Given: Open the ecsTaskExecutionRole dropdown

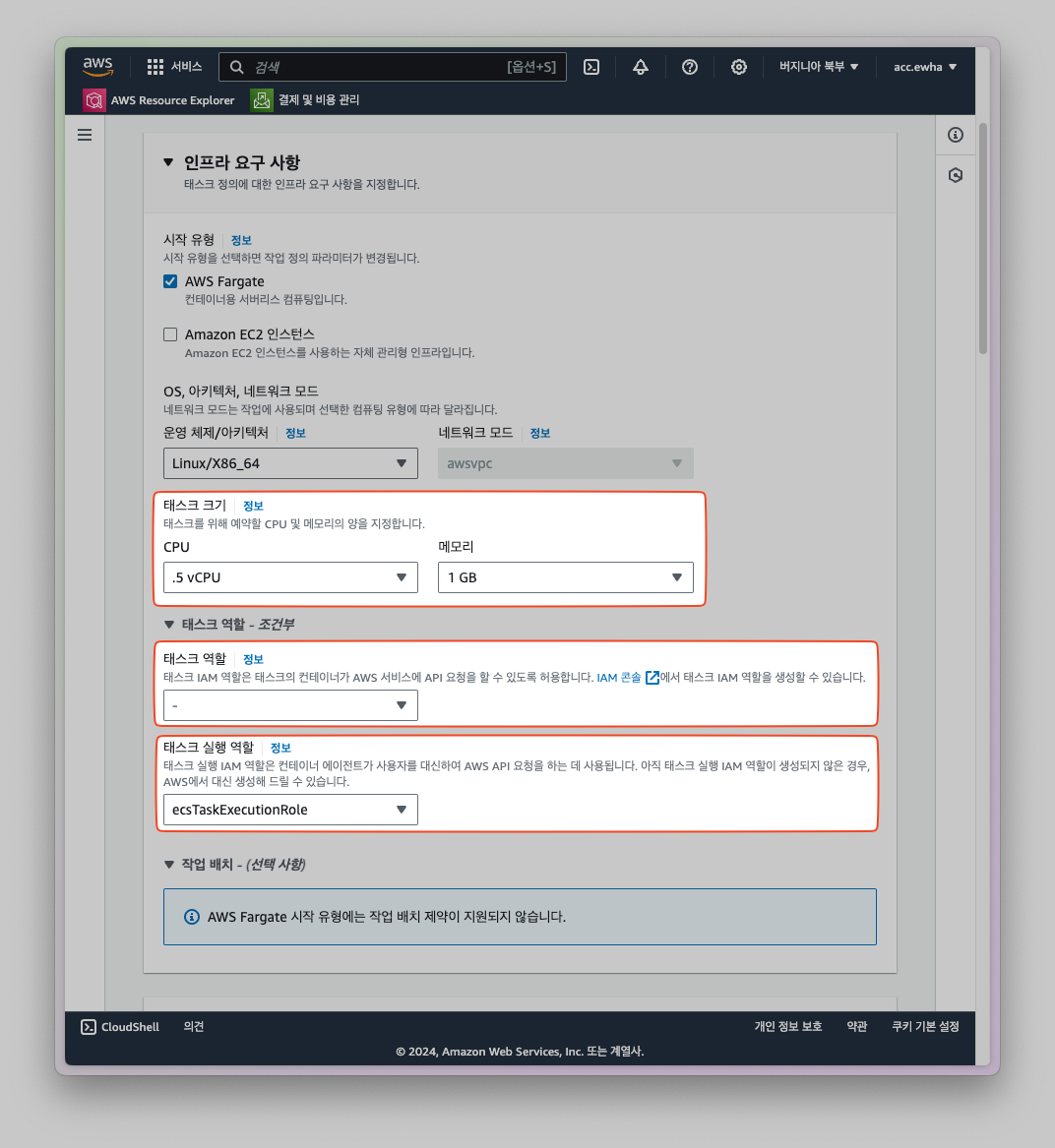Looking at the screenshot, I should pyautogui.click(x=290, y=810).
